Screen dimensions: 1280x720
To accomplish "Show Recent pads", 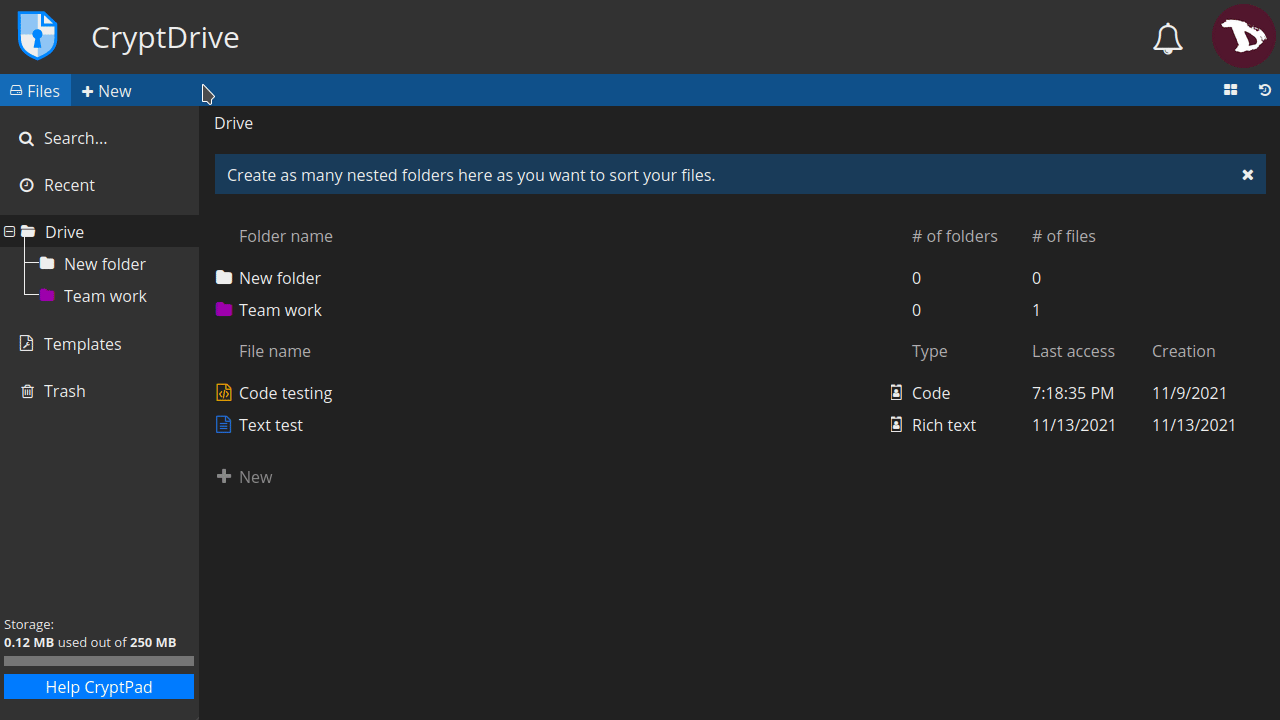I will point(69,185).
